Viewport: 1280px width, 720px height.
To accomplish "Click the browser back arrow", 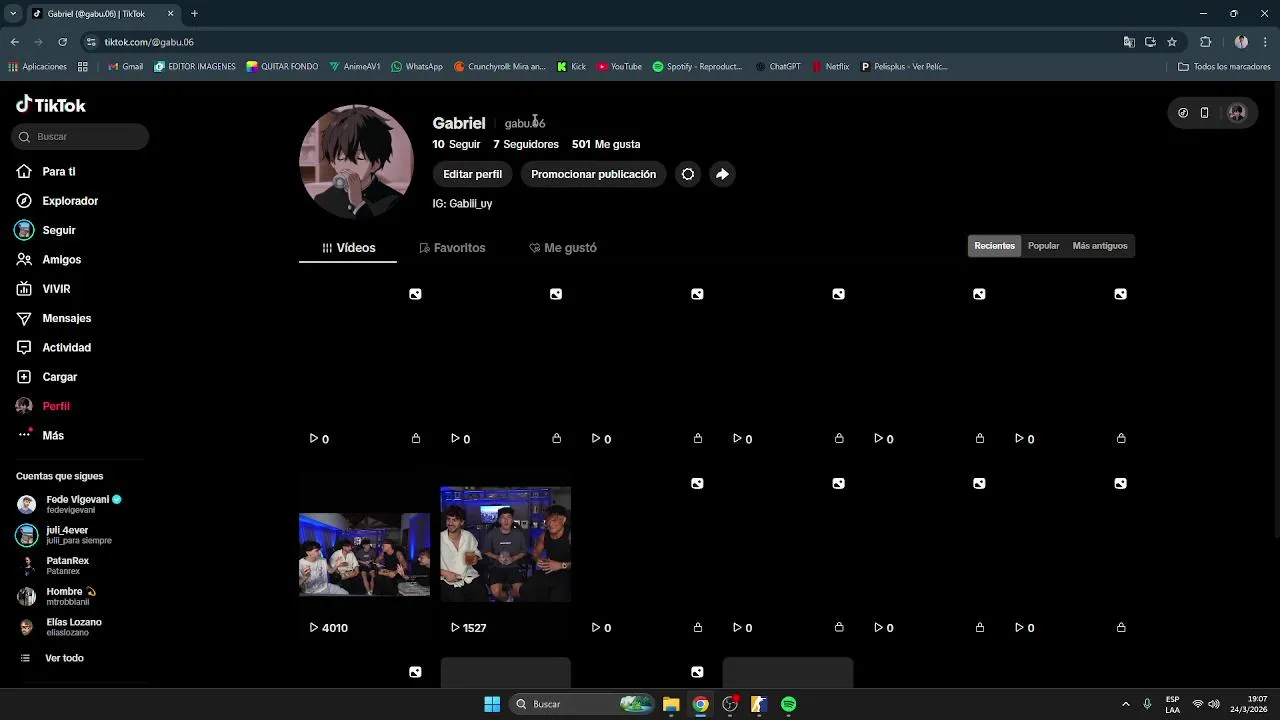I will (15, 42).
